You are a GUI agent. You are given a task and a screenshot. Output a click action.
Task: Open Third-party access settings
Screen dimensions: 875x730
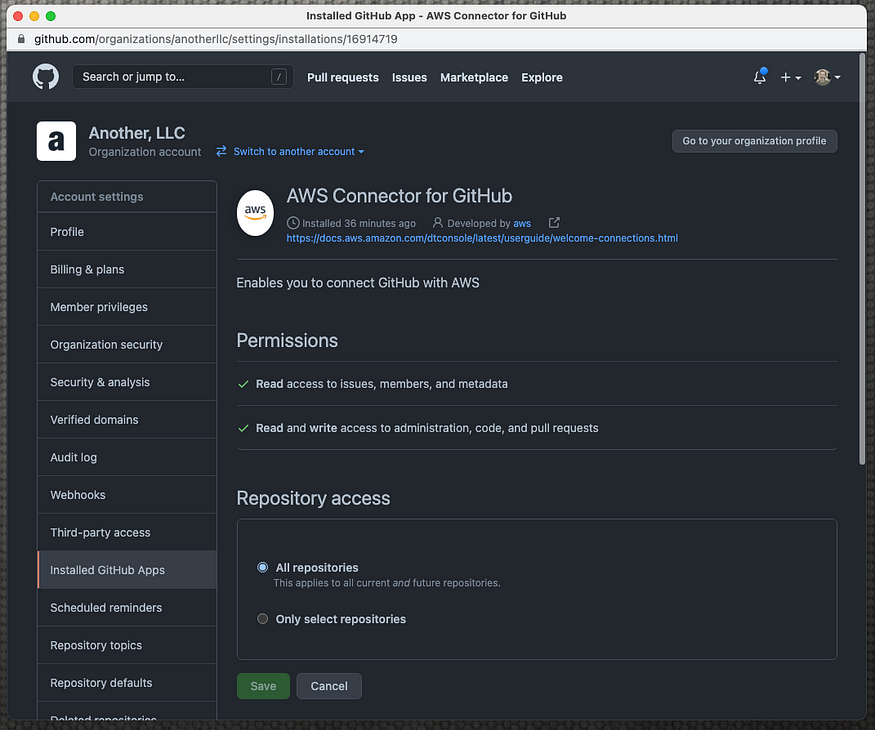[127, 532]
